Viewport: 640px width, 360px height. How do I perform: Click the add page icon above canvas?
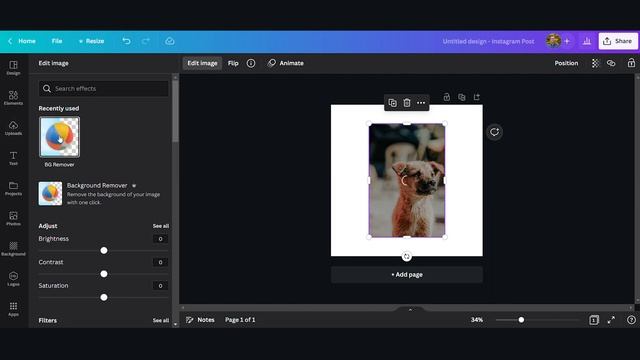(x=477, y=97)
